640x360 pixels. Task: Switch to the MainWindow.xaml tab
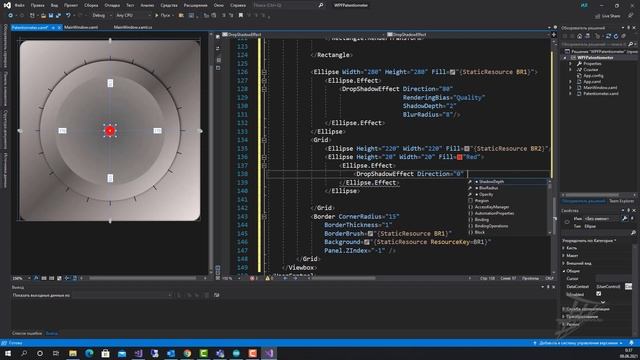(81, 27)
